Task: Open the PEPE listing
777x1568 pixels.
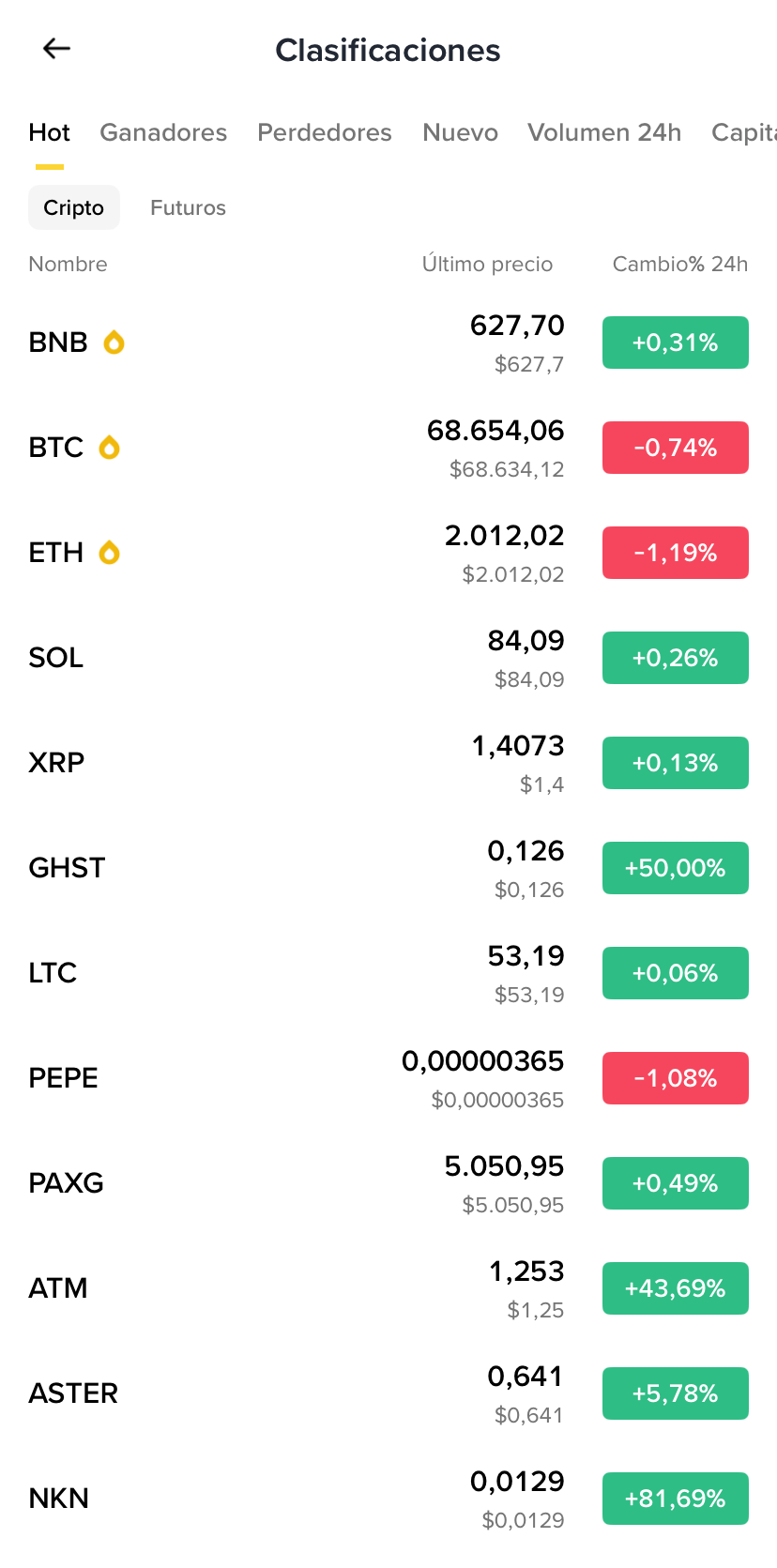Action: tap(388, 1078)
